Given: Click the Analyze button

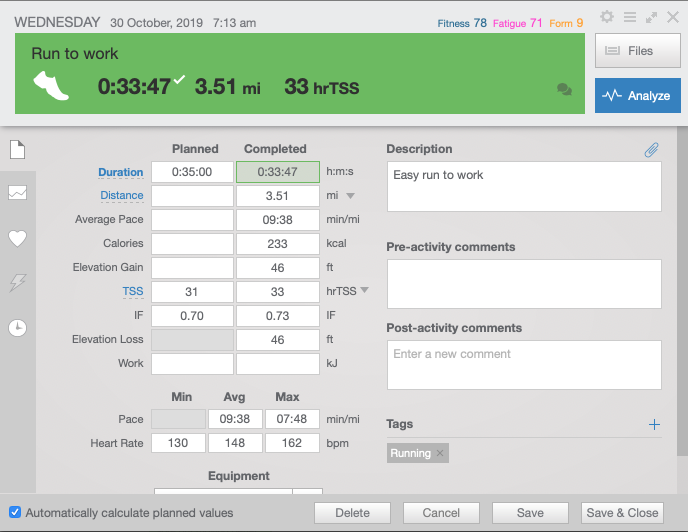Looking at the screenshot, I should (x=638, y=95).
